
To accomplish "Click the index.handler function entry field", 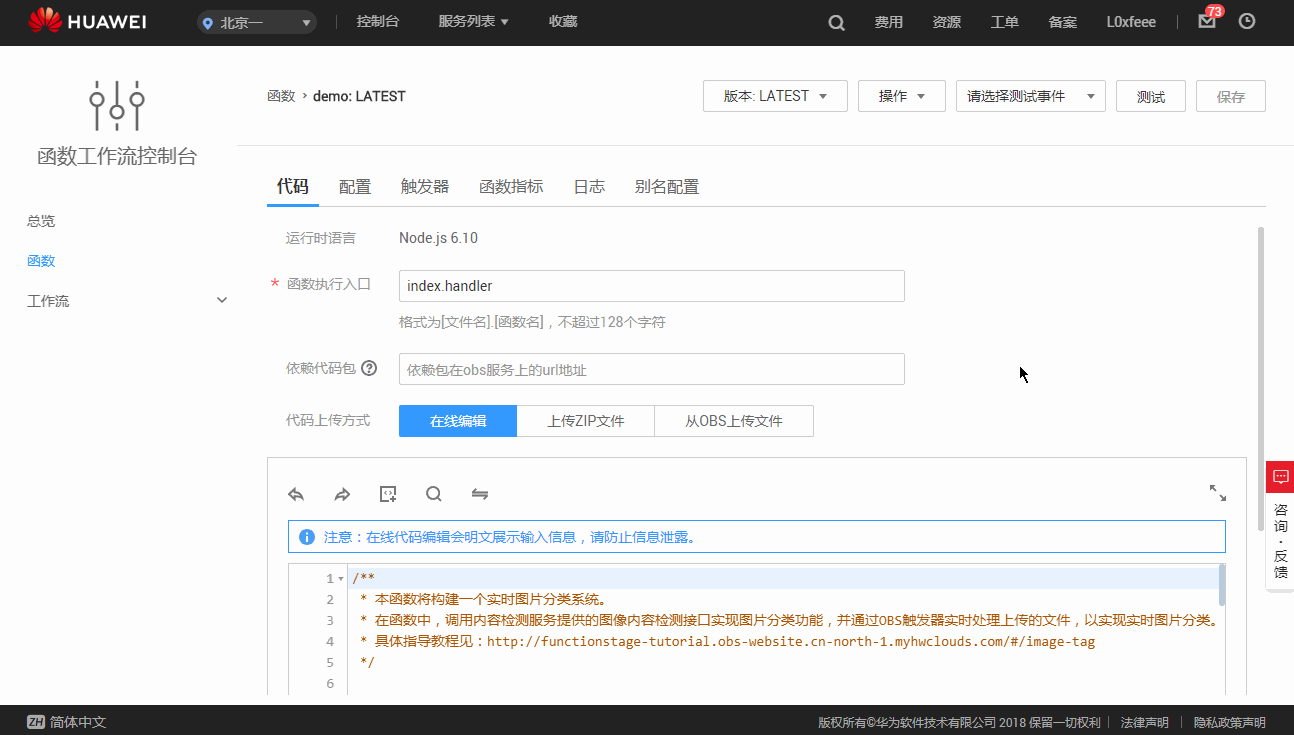I will pyautogui.click(x=651, y=286).
